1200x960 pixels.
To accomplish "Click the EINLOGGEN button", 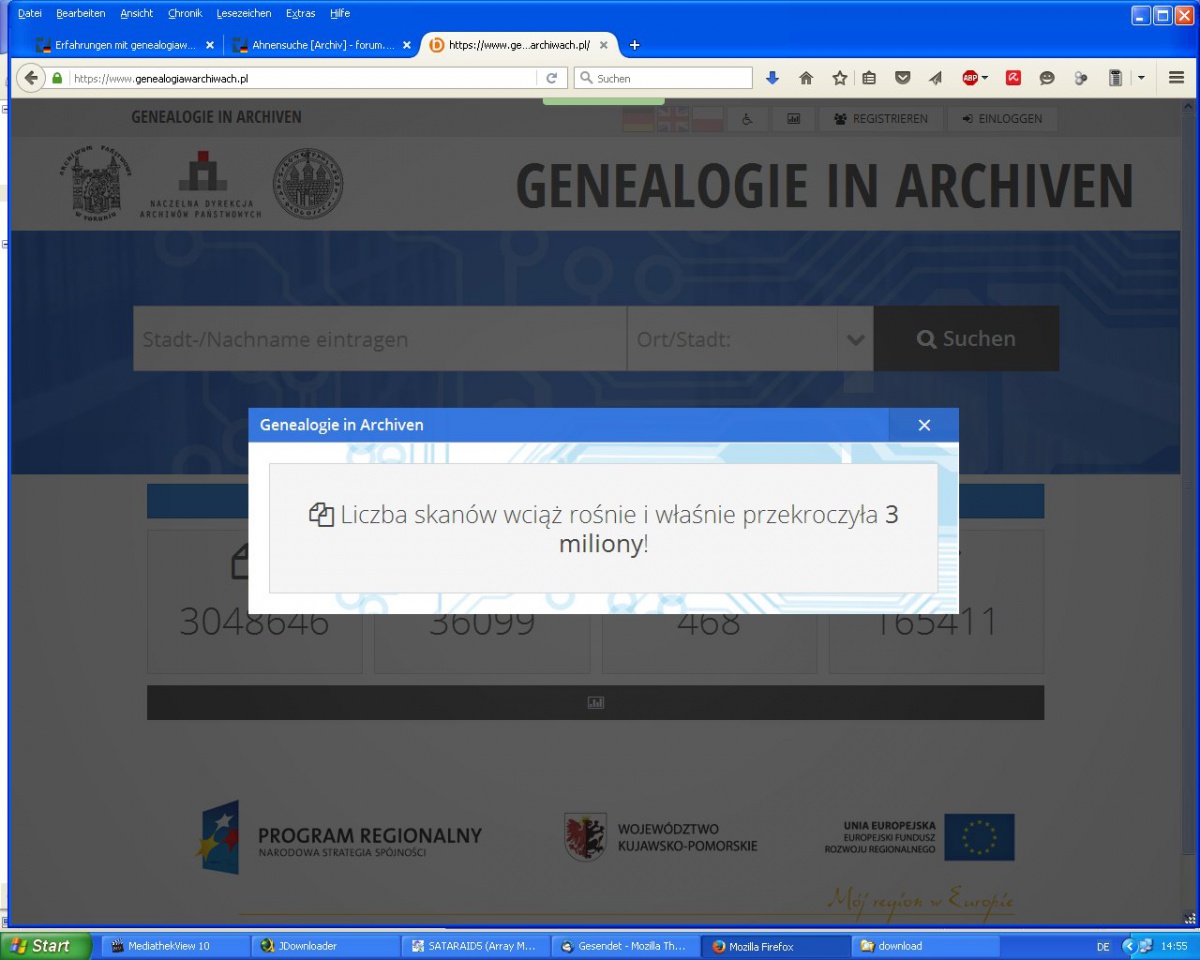I will click(1001, 118).
